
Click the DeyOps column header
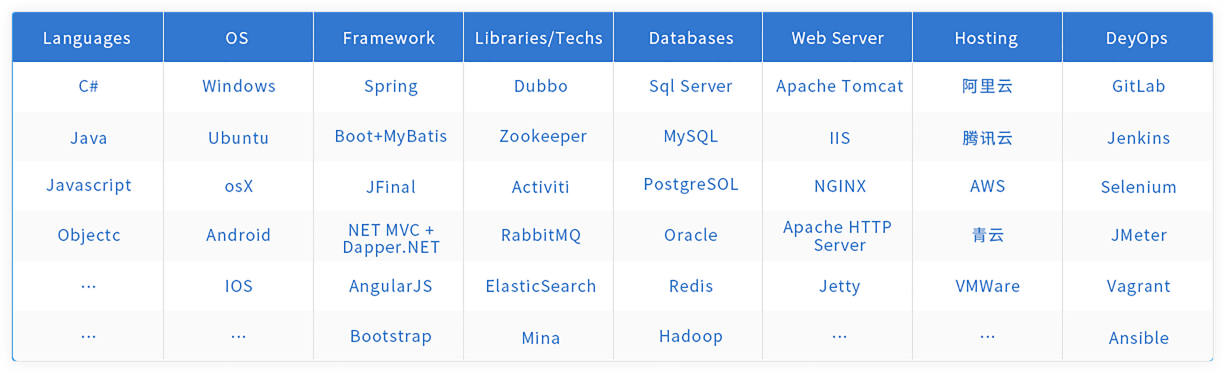coord(1137,38)
